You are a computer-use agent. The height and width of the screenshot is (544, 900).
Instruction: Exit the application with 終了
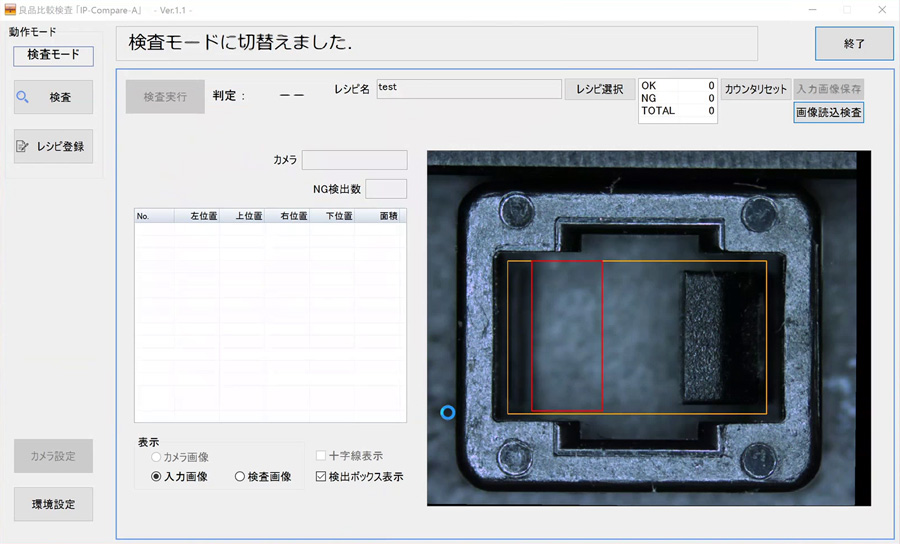click(853, 44)
